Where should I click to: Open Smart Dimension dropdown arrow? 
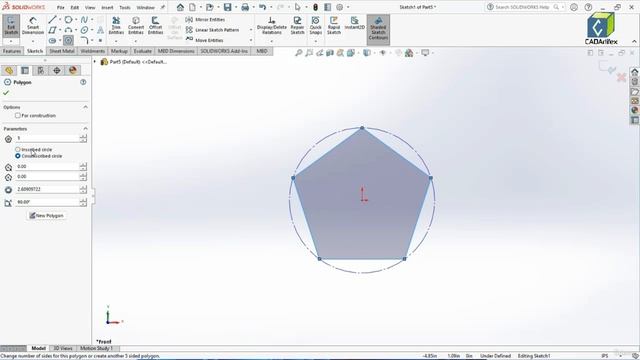pyautogui.click(x=33, y=41)
